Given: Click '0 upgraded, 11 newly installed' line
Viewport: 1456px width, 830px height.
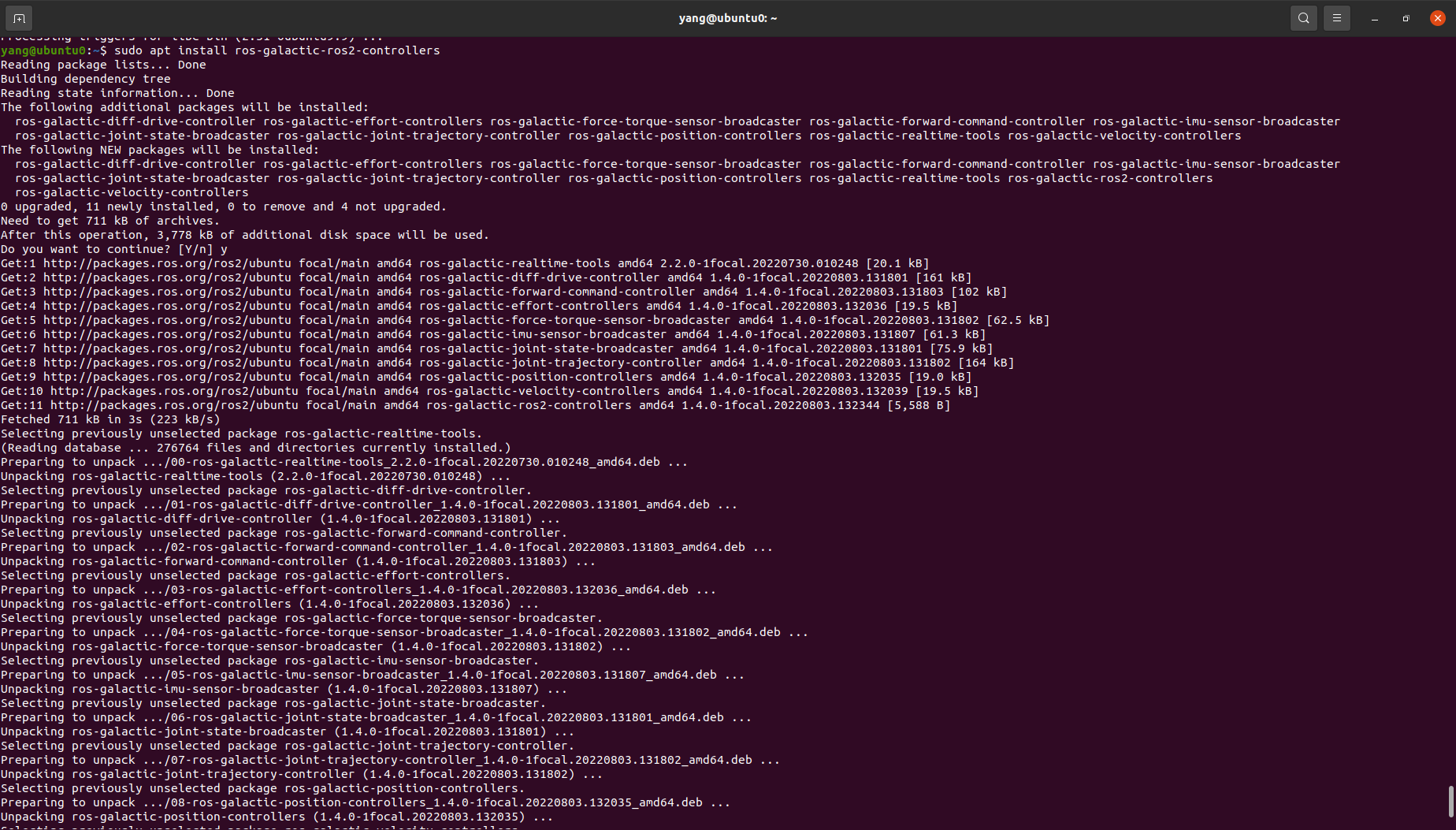Looking at the screenshot, I should coord(224,207).
